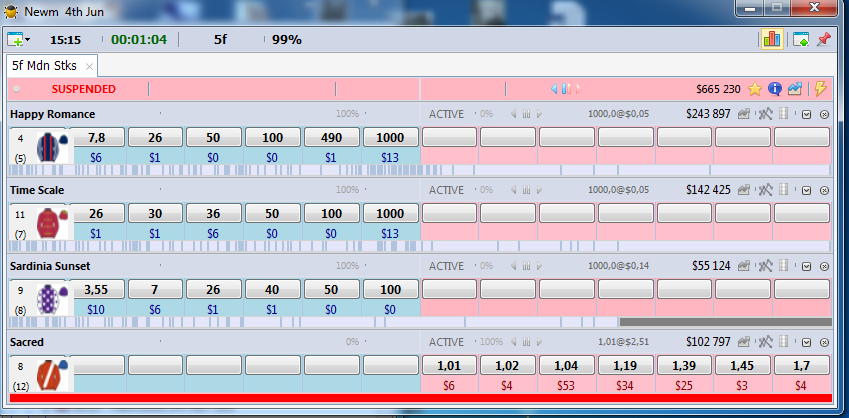This screenshot has height=418, width=849.
Task: Step back Time Scale row playback
Action: click(x=514, y=190)
